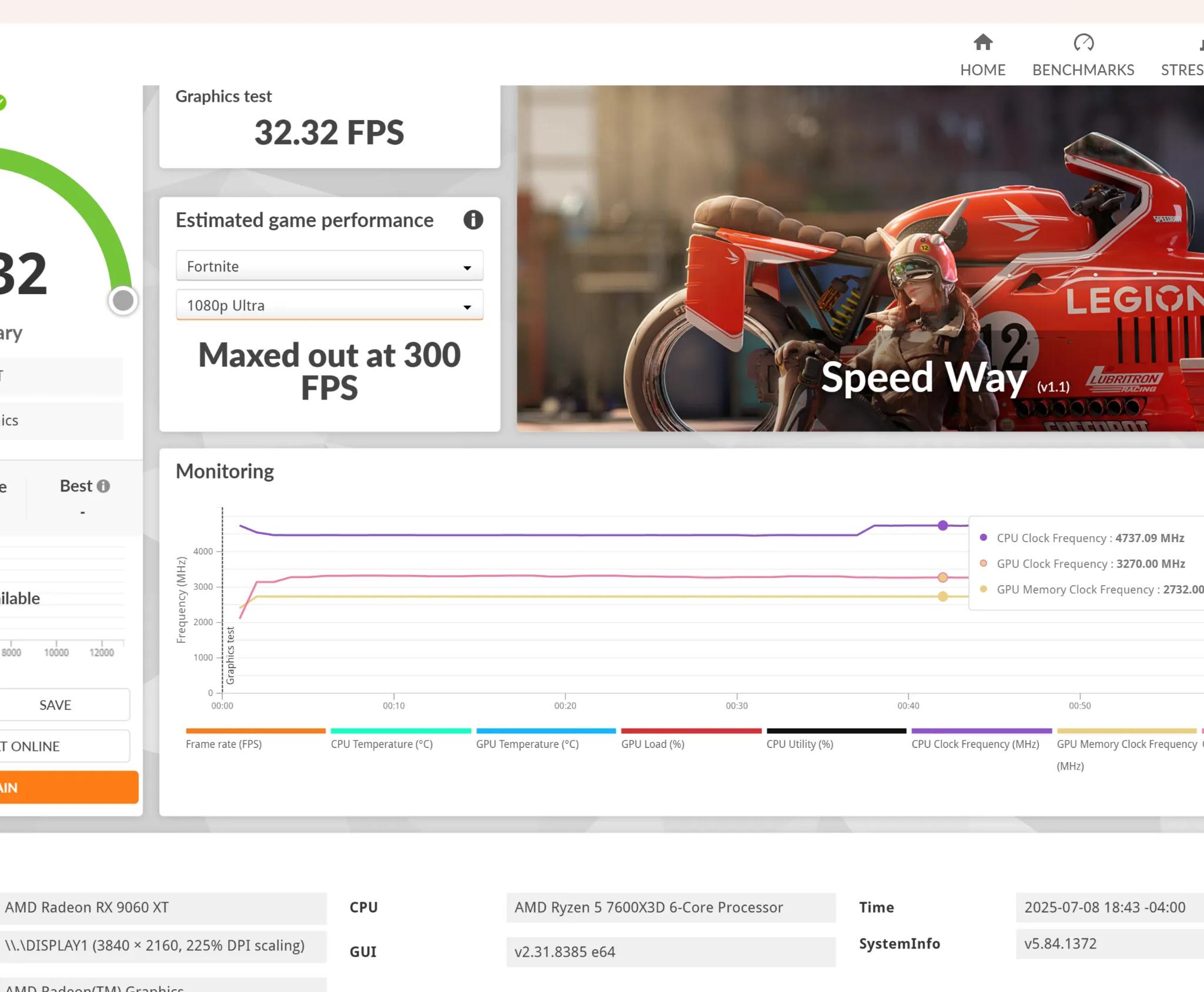Click the Benchmarks gauge icon
Viewport: 1204px width, 992px height.
pos(1083,42)
